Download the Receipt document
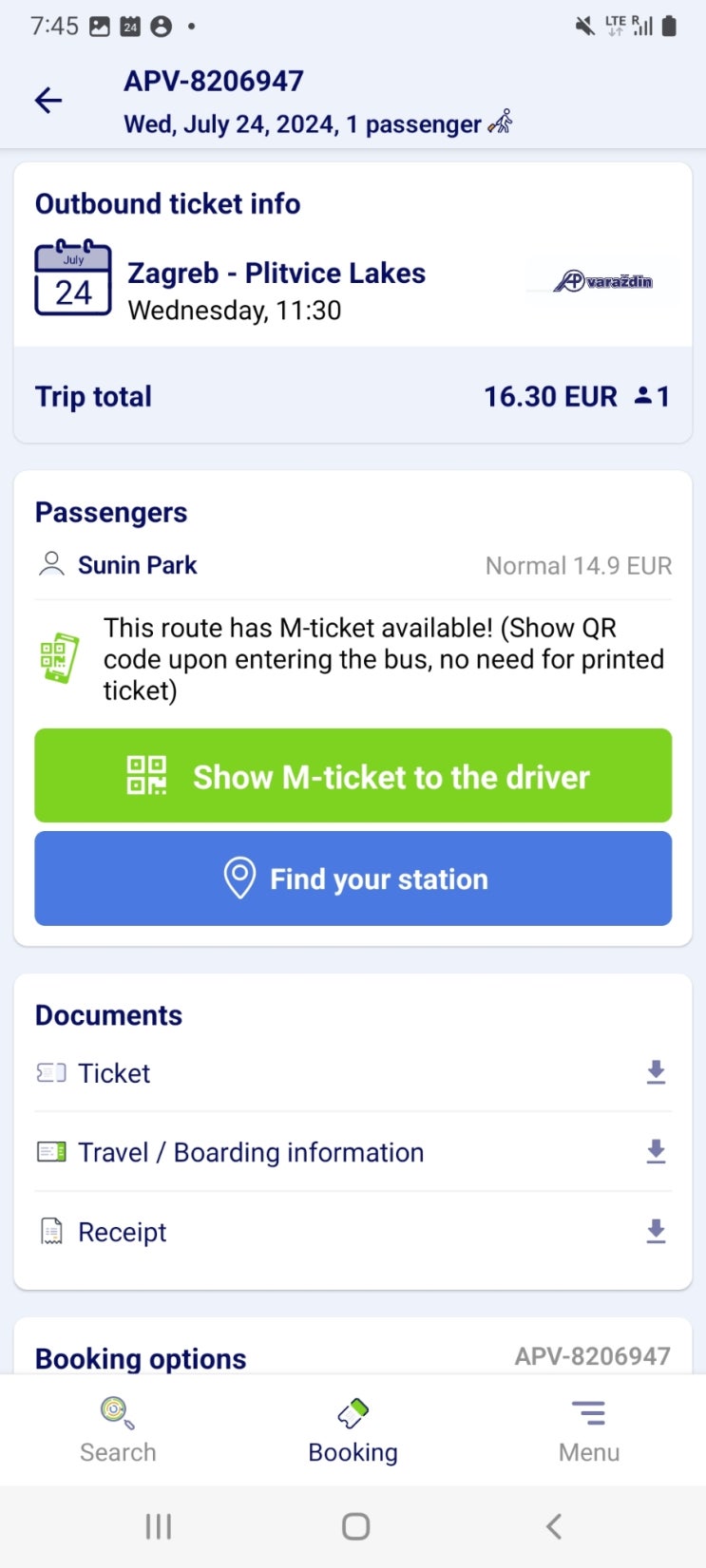706x1568 pixels. tap(656, 1232)
